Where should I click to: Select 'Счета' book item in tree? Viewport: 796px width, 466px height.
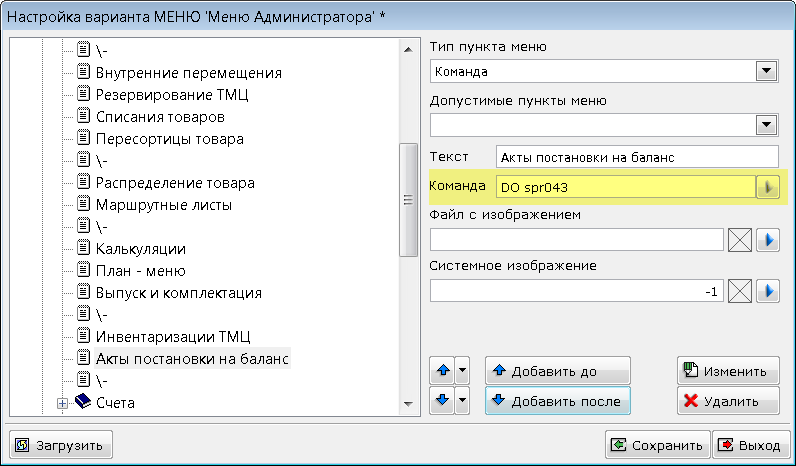(115, 403)
